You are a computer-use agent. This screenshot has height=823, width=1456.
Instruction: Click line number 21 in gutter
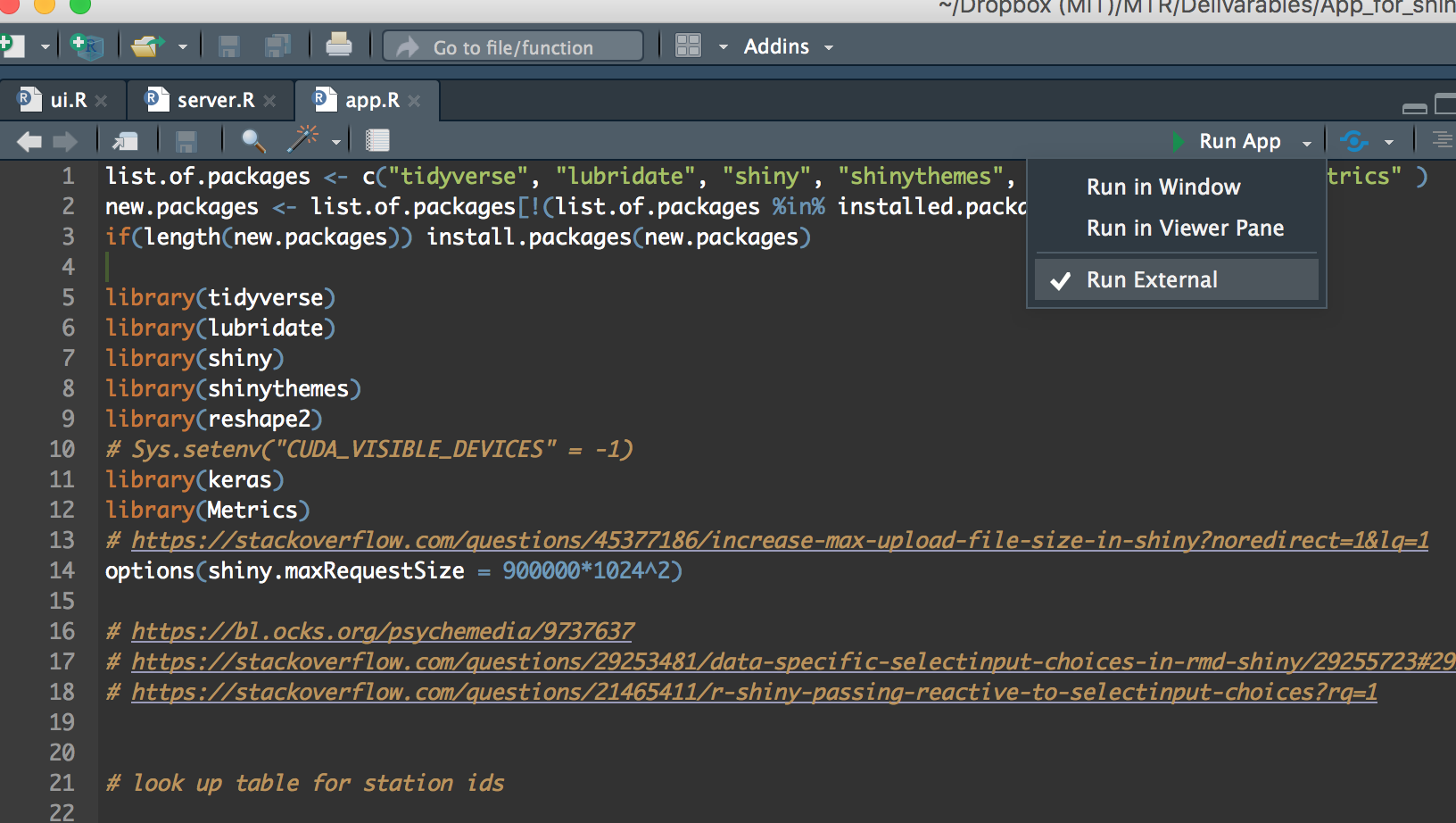pos(62,783)
